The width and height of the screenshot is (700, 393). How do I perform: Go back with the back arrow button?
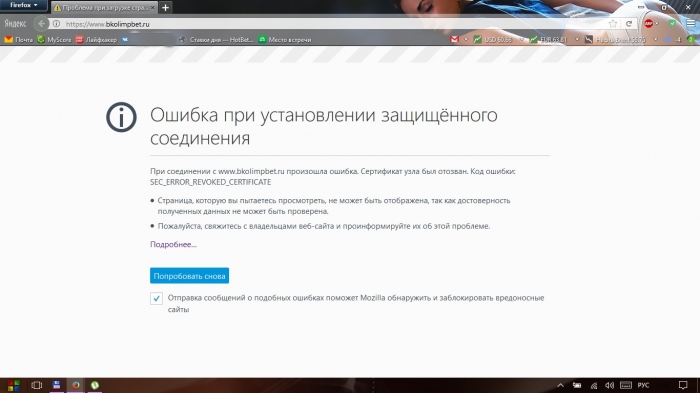coord(42,24)
